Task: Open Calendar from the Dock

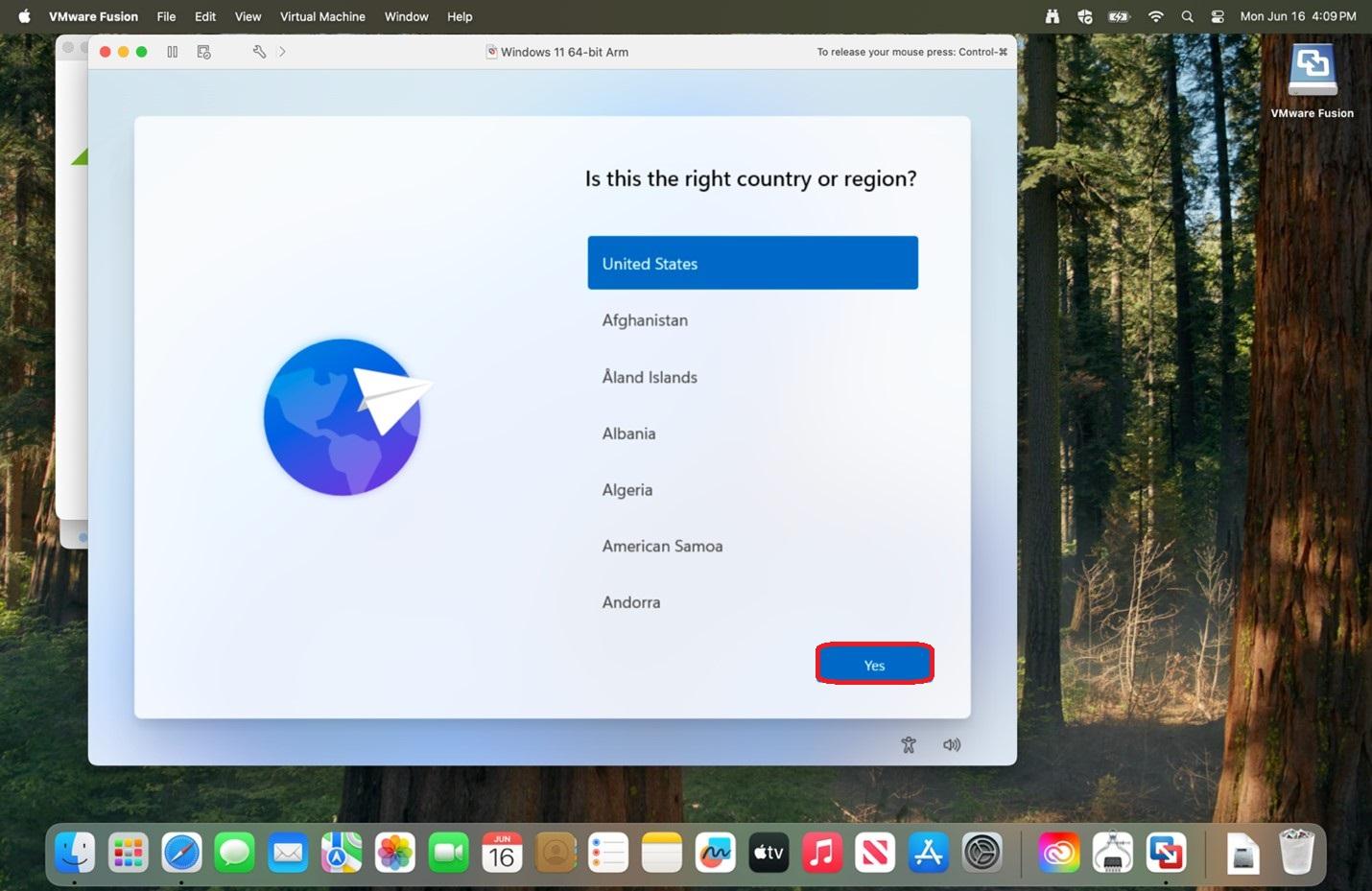Action: (x=502, y=852)
